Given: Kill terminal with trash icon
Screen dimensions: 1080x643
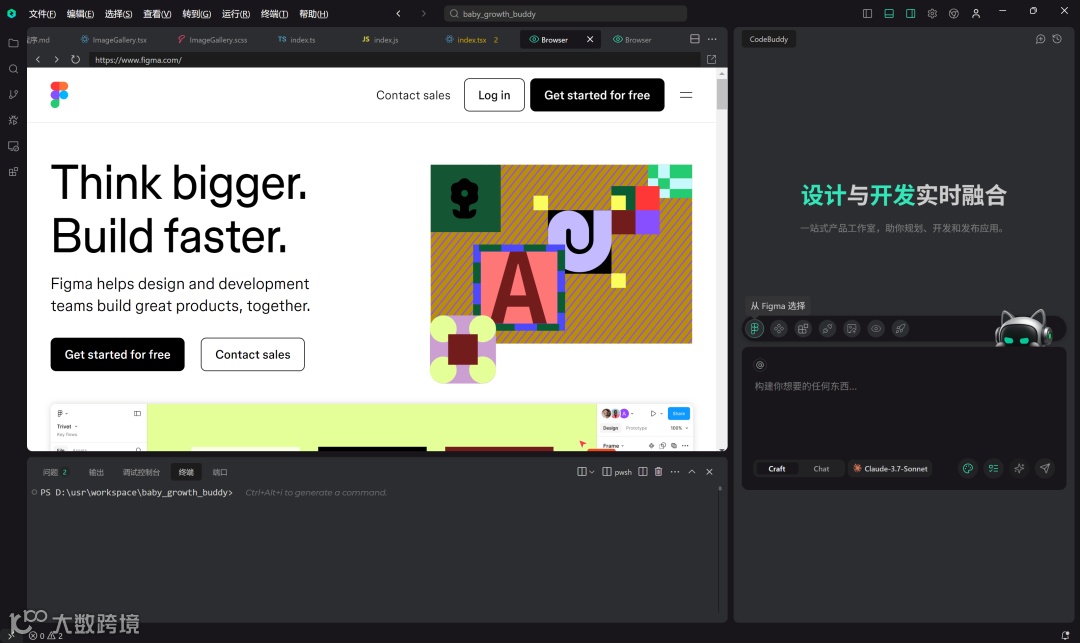Looking at the screenshot, I should pyautogui.click(x=658, y=472).
